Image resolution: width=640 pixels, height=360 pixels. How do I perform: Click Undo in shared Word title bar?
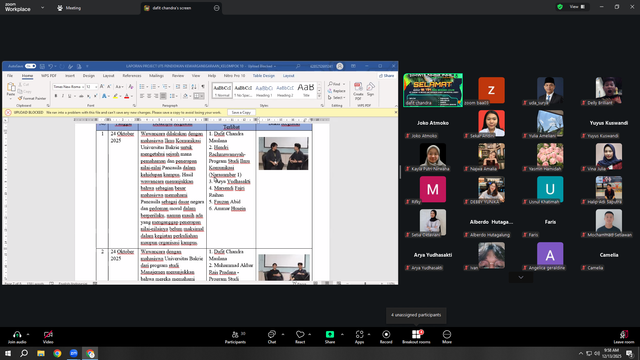click(x=51, y=66)
